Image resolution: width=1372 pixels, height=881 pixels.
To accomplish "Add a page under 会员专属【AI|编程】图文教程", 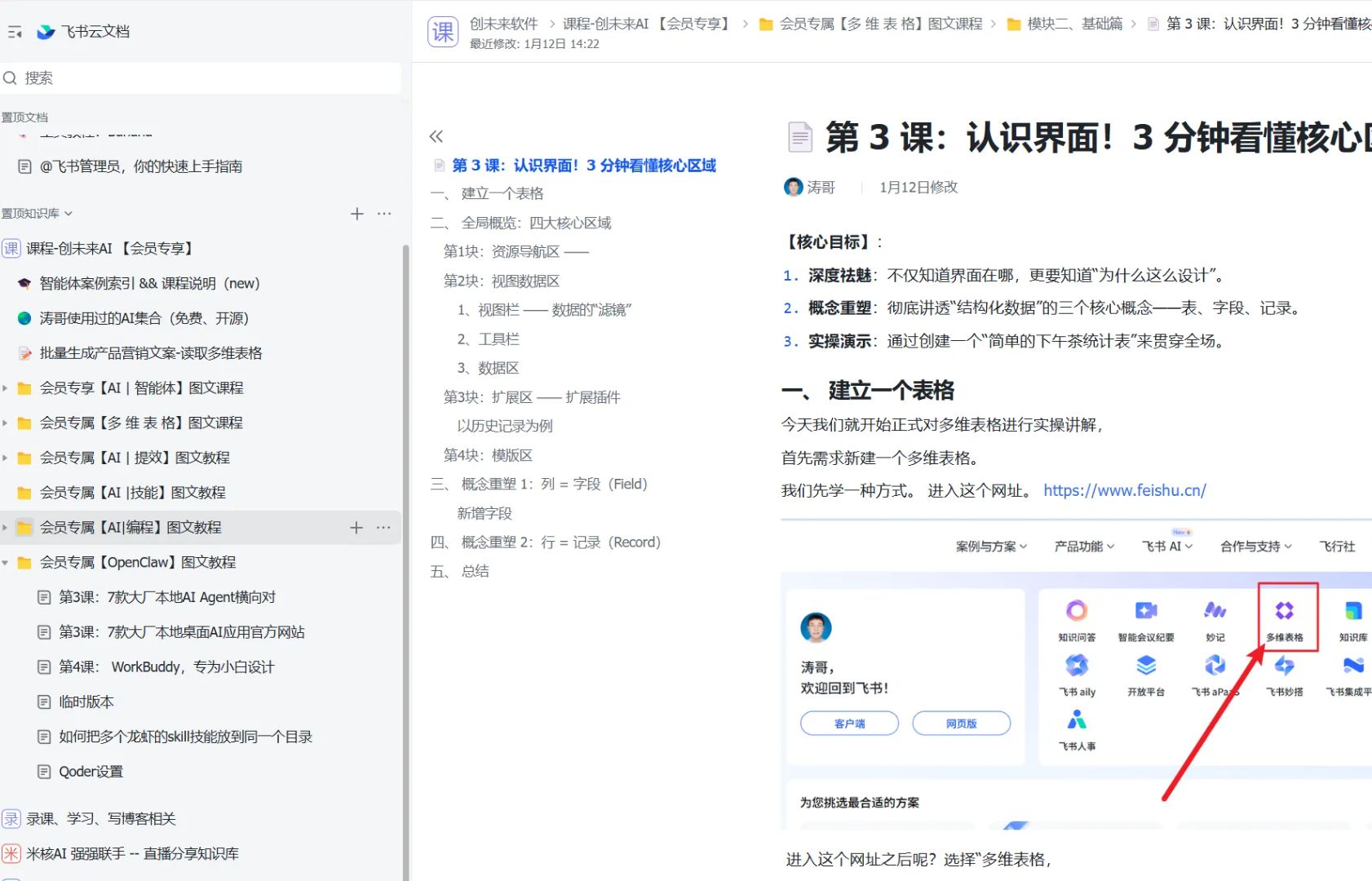I will 356,528.
